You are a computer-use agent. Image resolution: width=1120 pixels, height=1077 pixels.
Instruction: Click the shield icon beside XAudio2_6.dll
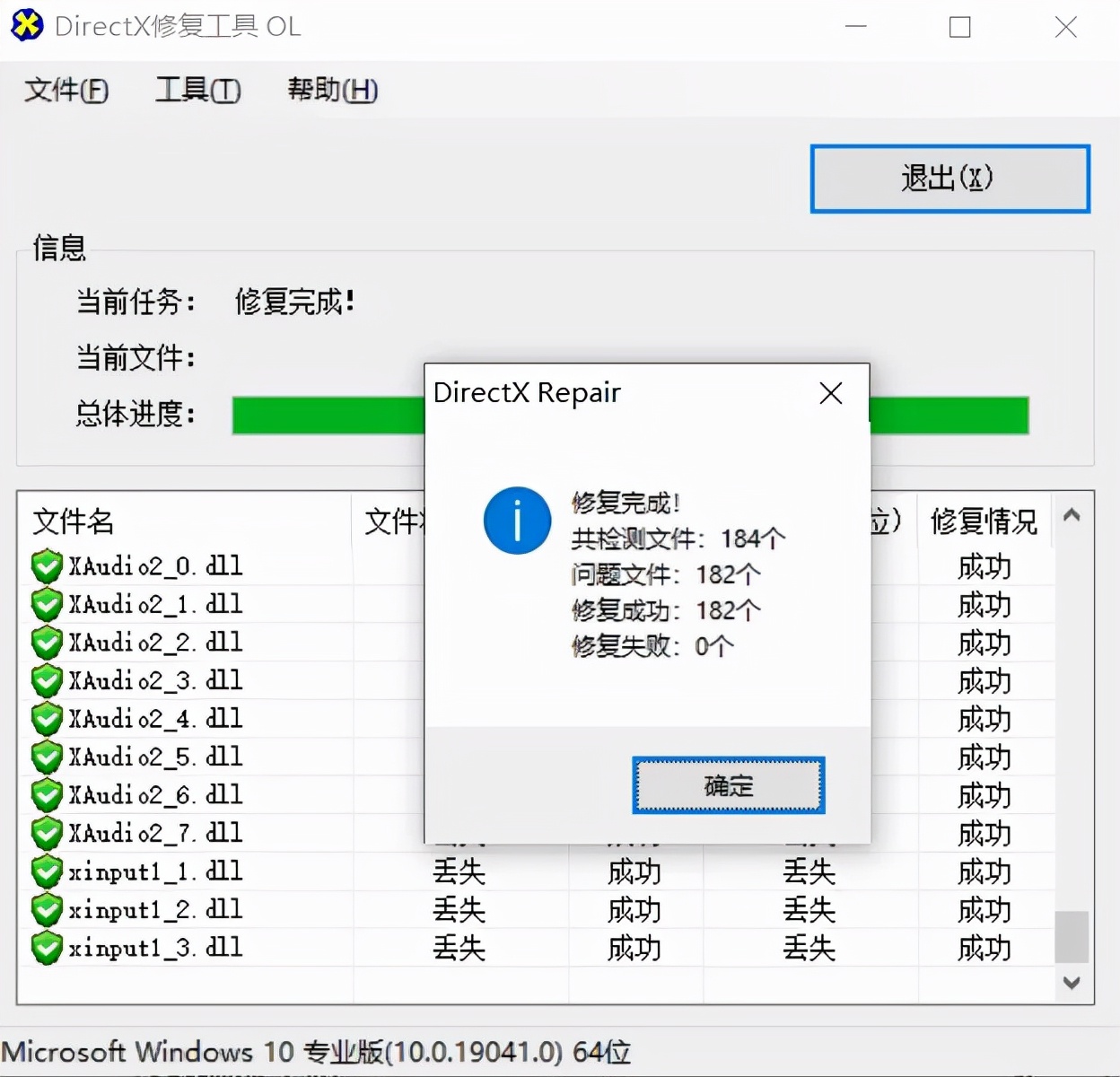pyautogui.click(x=46, y=794)
